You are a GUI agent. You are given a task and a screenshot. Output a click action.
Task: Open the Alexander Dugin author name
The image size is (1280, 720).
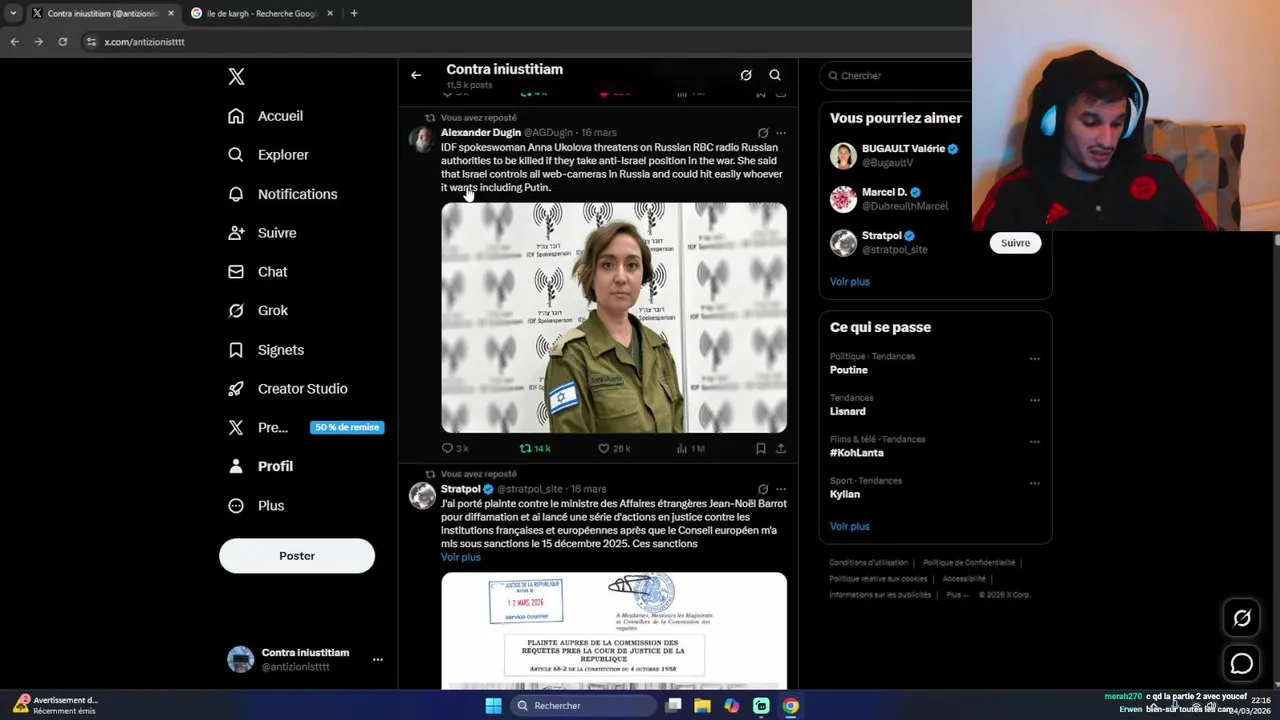click(x=481, y=133)
